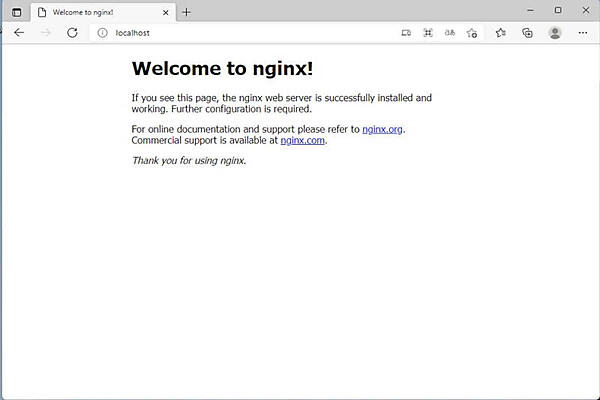600x400 pixels.
Task: Open the translate page icon
Action: point(450,33)
